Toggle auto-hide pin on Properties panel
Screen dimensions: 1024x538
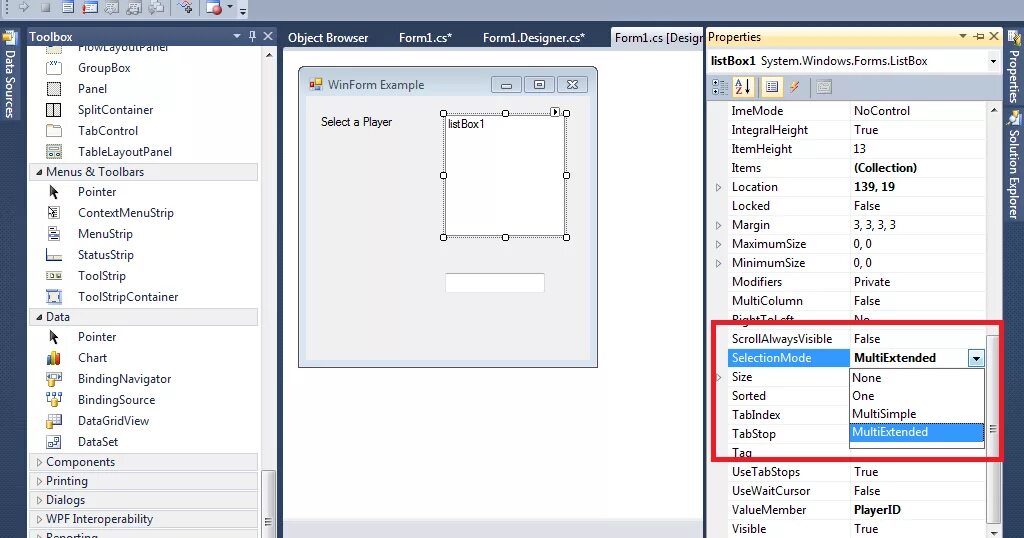[x=978, y=37]
